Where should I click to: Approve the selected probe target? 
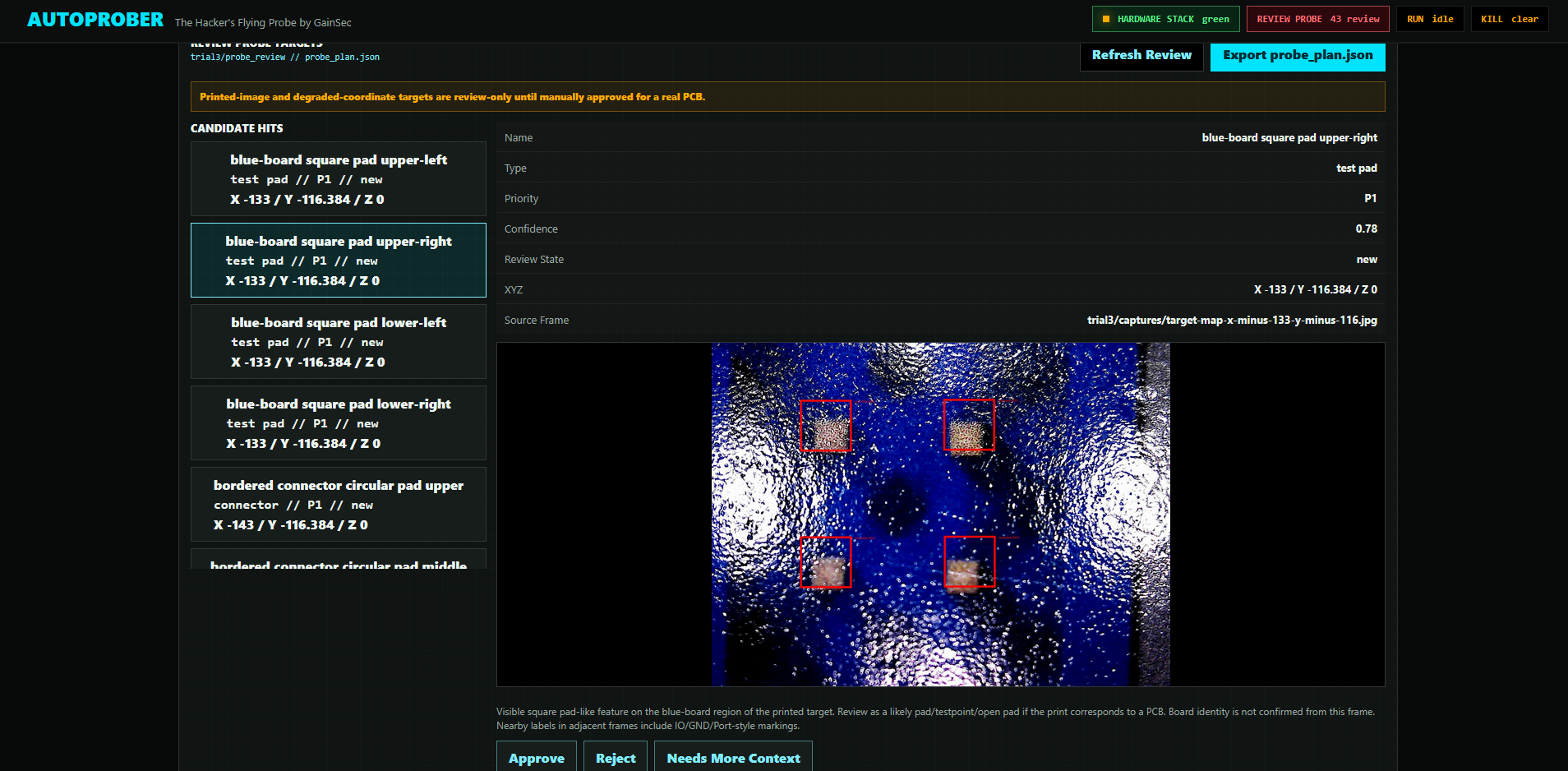pyautogui.click(x=536, y=757)
